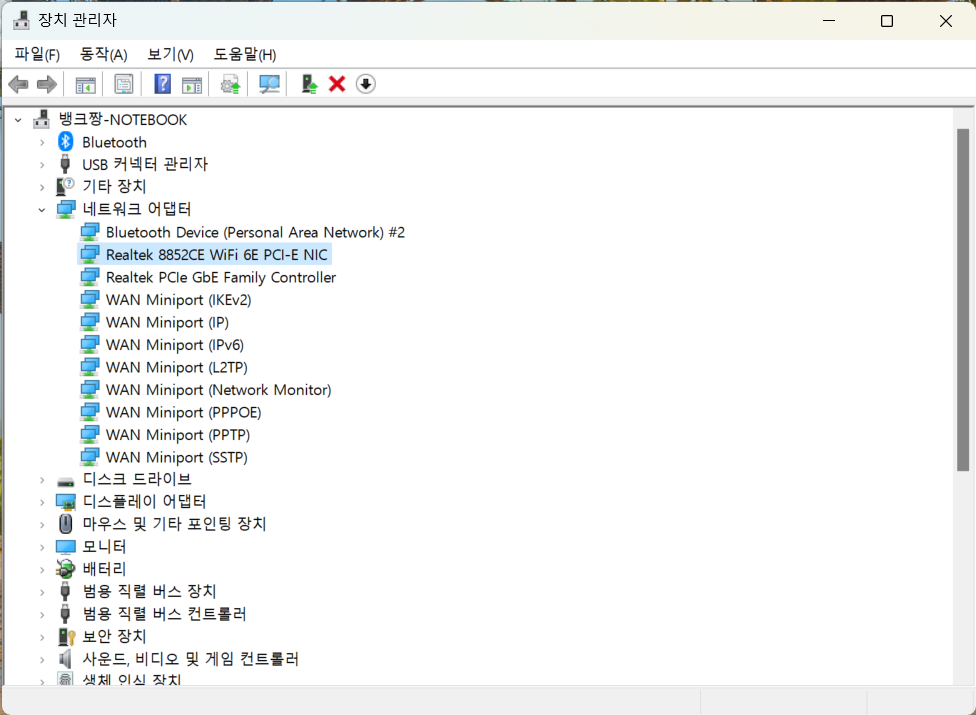Open the 보기(V) menu
976x715 pixels.
coord(170,54)
